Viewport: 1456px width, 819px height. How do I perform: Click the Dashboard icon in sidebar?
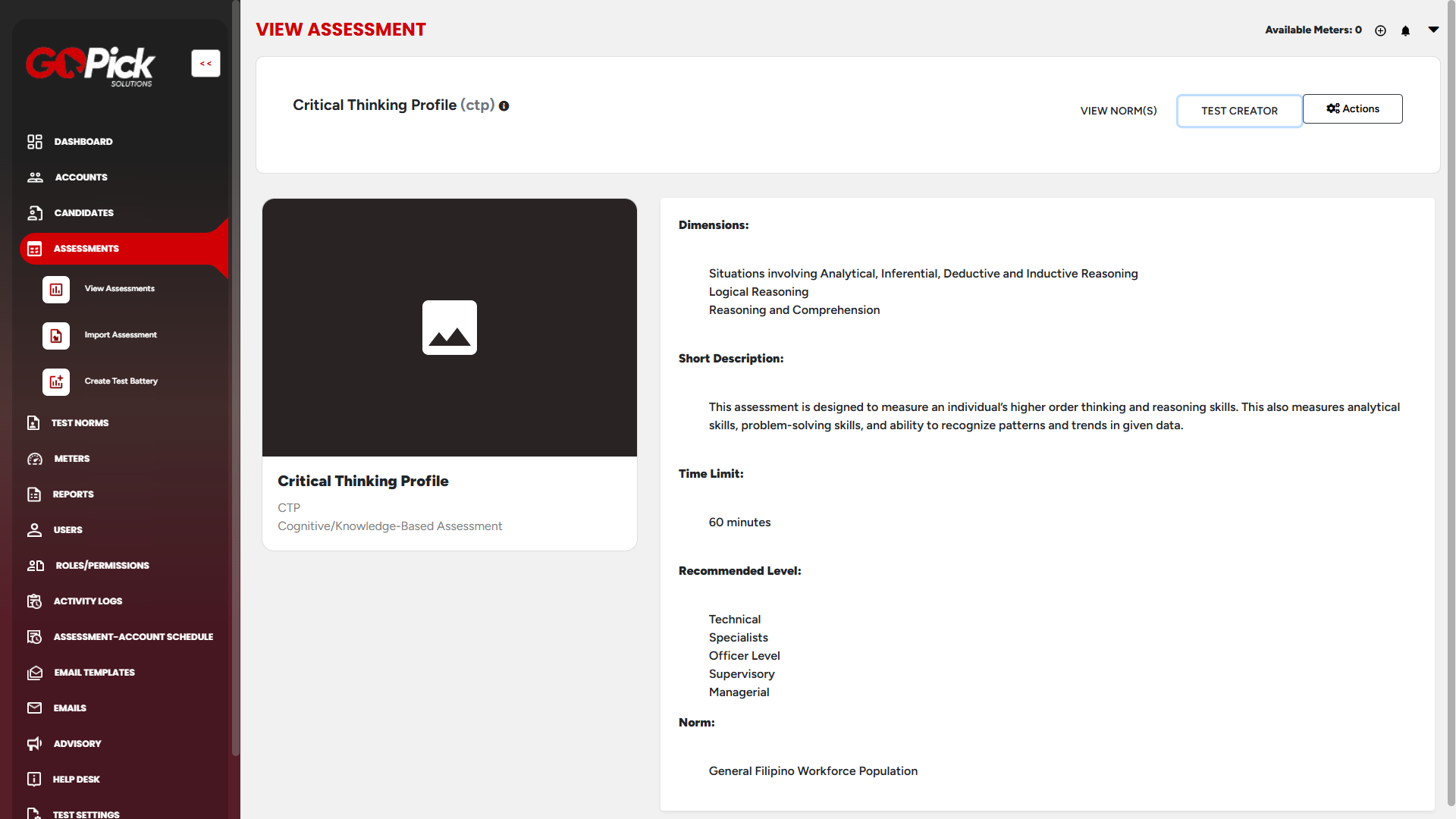click(x=35, y=142)
